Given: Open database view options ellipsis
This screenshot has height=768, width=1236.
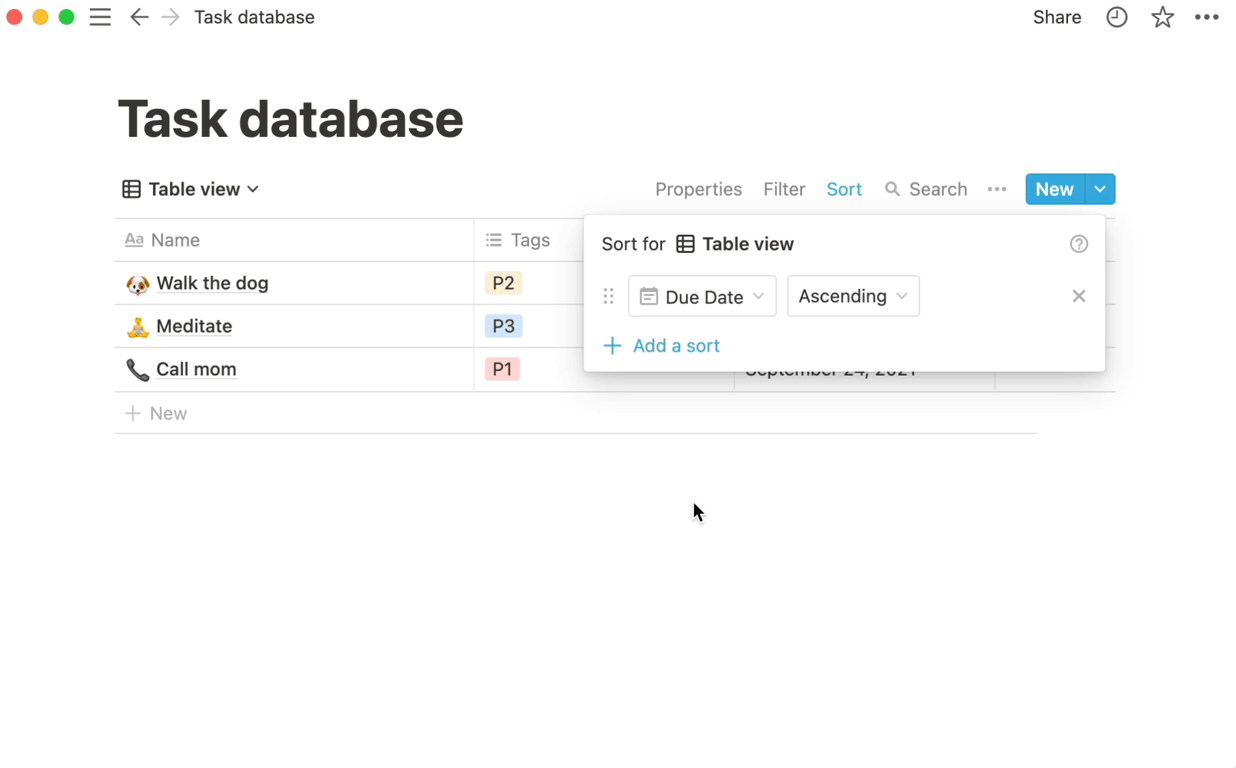Looking at the screenshot, I should (x=996, y=189).
